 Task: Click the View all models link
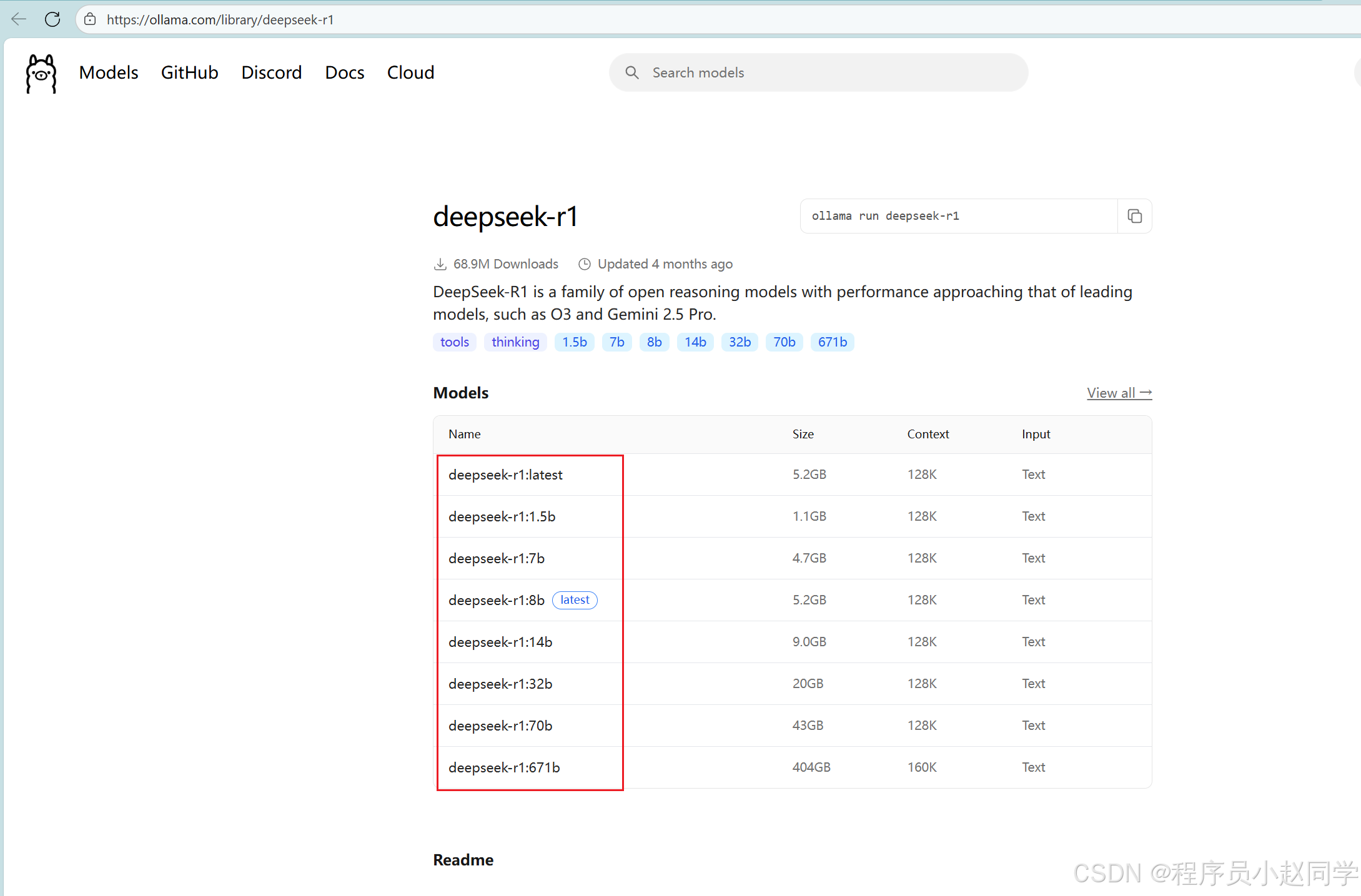[x=1119, y=393]
